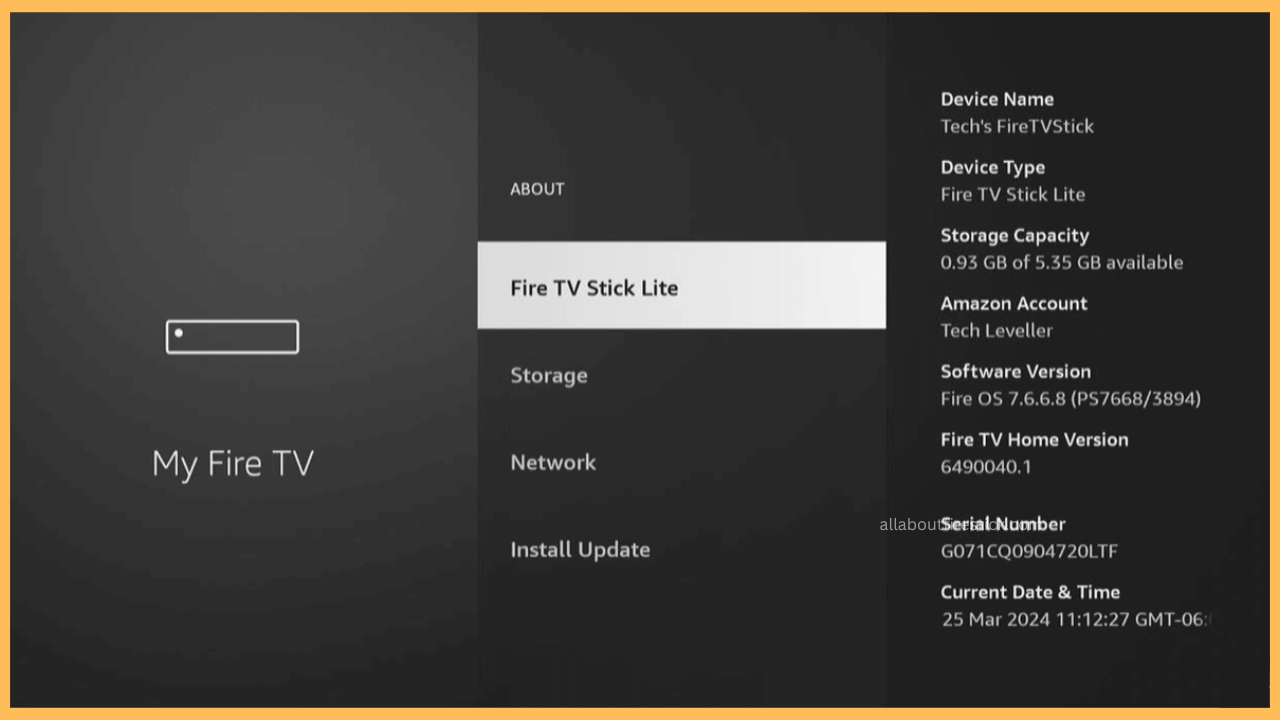Screen dimensions: 1280x720
Task: Open the Network menu item
Action: 553,462
